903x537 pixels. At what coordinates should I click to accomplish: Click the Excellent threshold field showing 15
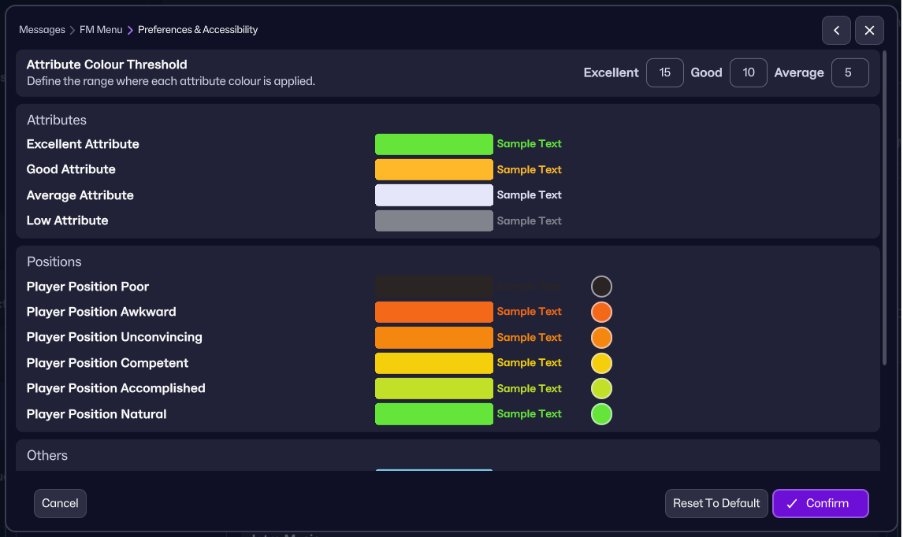(x=665, y=73)
